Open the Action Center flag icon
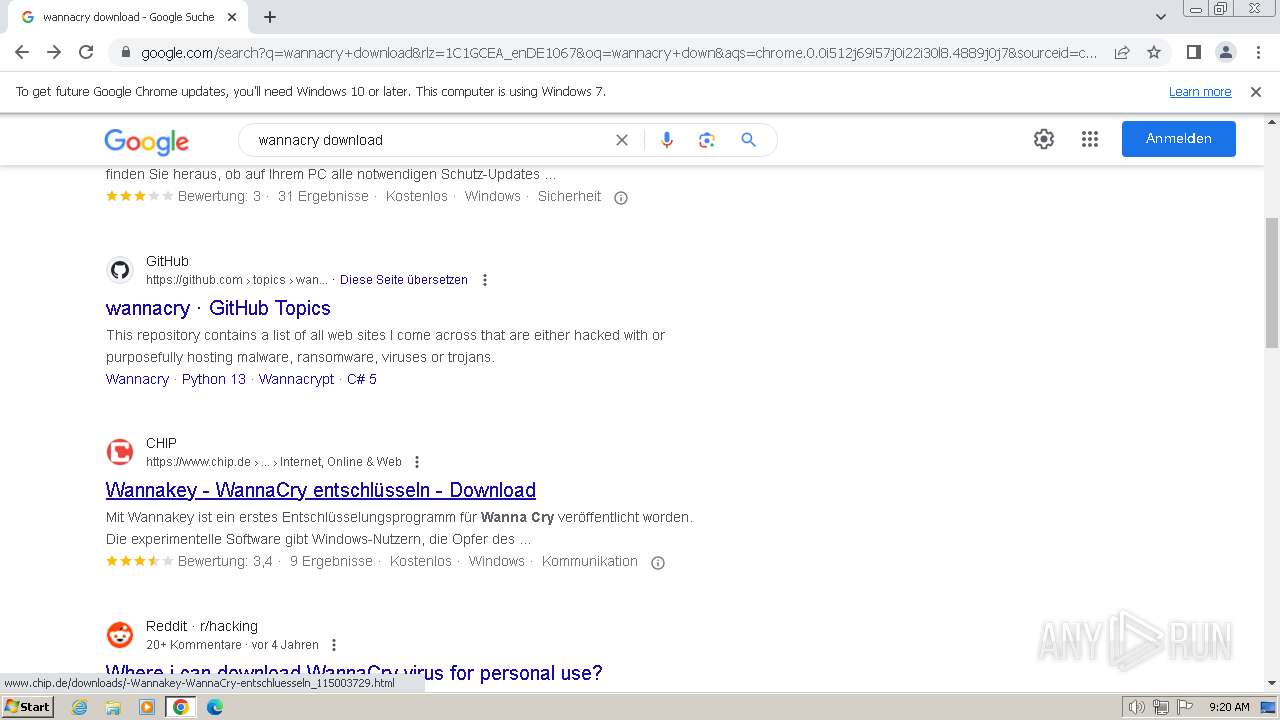Image resolution: width=1280 pixels, height=720 pixels. tap(1184, 707)
